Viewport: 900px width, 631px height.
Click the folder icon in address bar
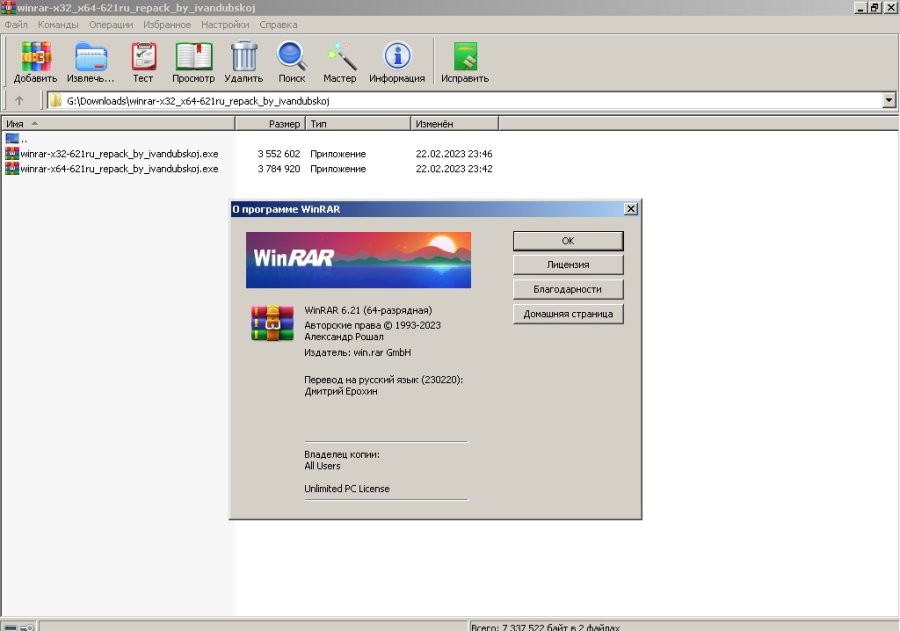[56, 100]
